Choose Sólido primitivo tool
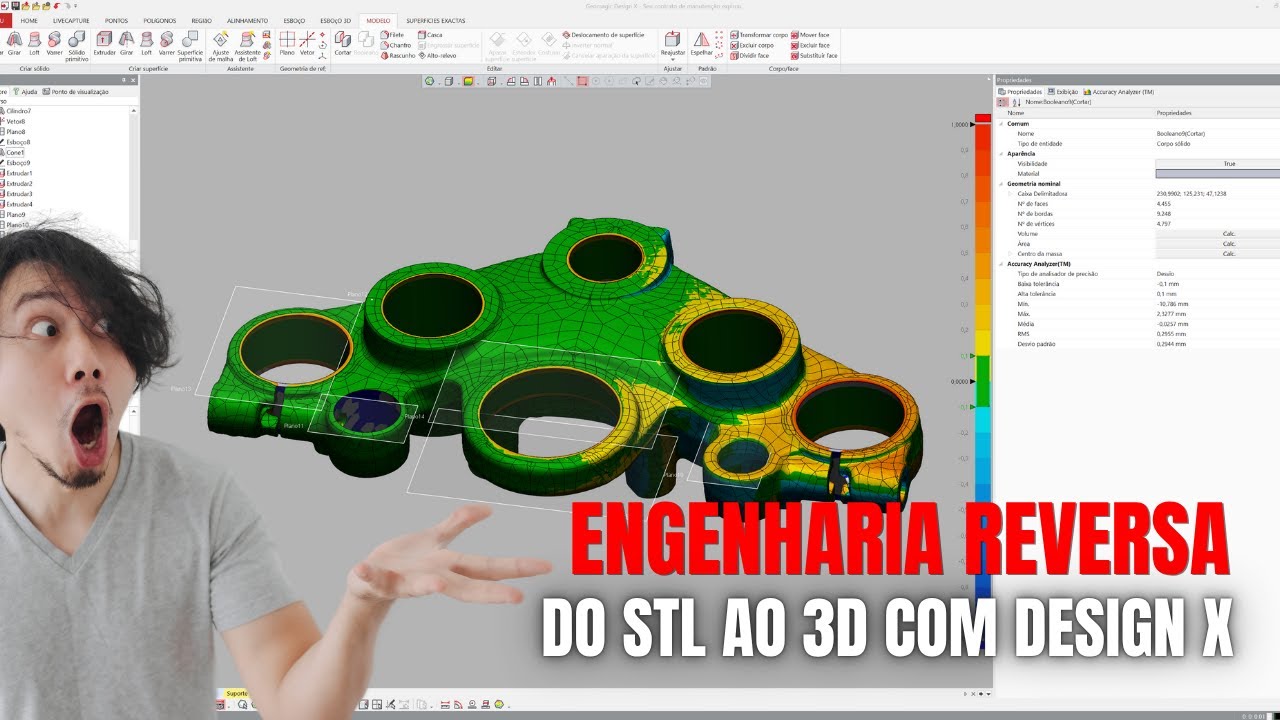Screen dimensions: 1280x720 click(77, 45)
